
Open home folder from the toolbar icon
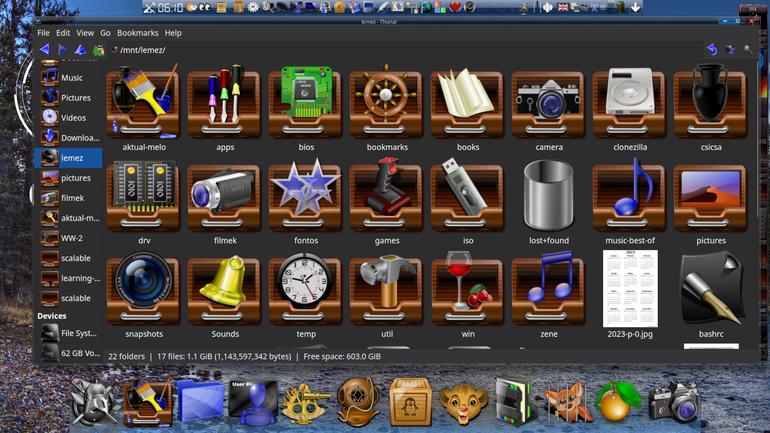(99, 50)
